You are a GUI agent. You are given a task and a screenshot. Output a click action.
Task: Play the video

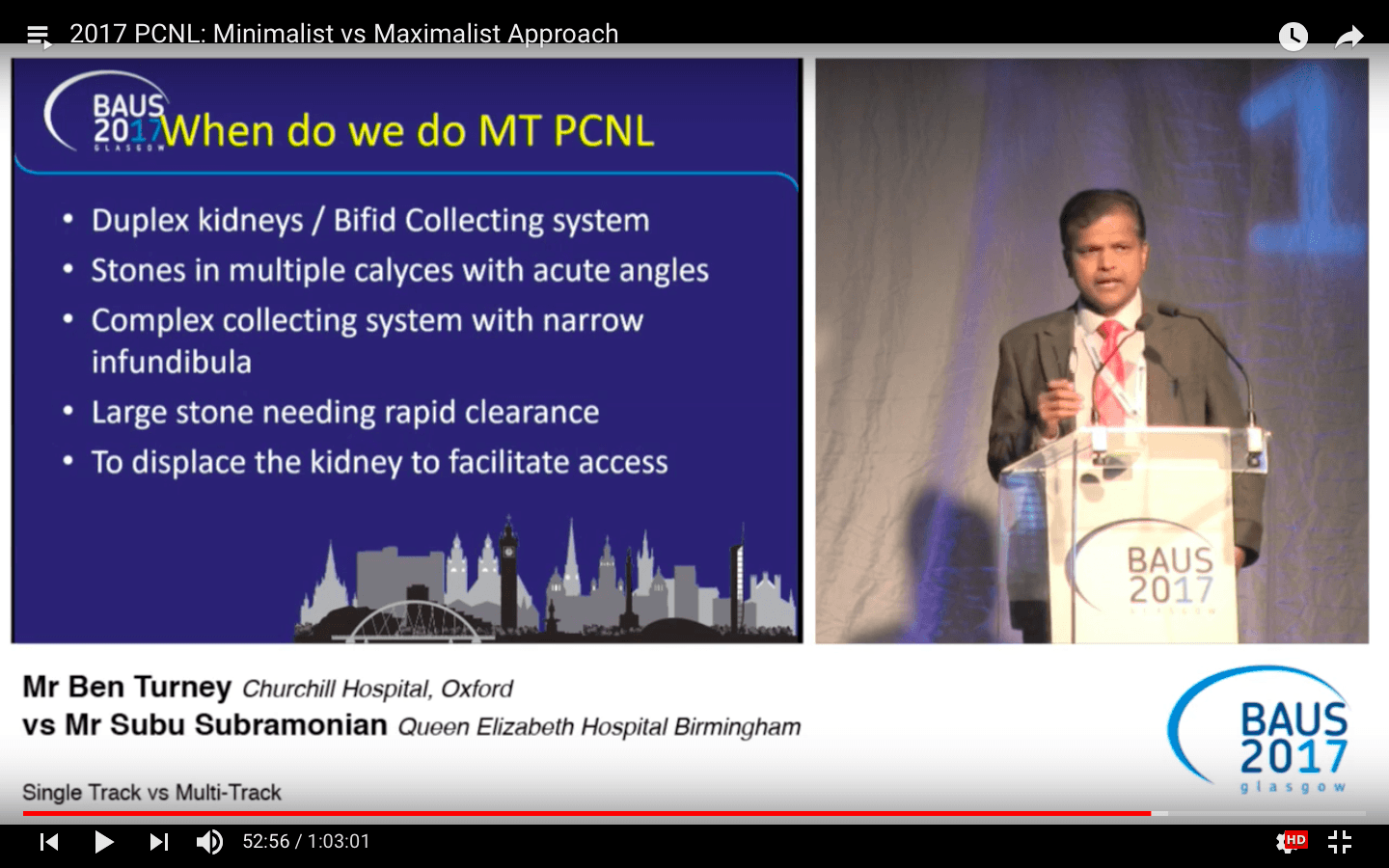click(104, 842)
